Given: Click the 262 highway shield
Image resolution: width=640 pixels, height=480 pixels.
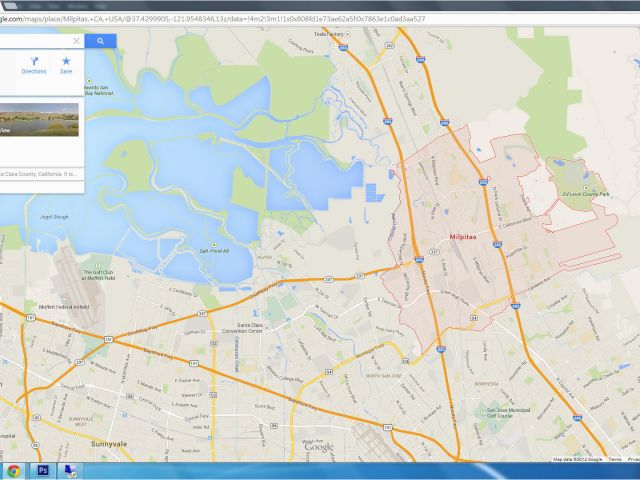Looking at the screenshot, I should coord(389,46).
